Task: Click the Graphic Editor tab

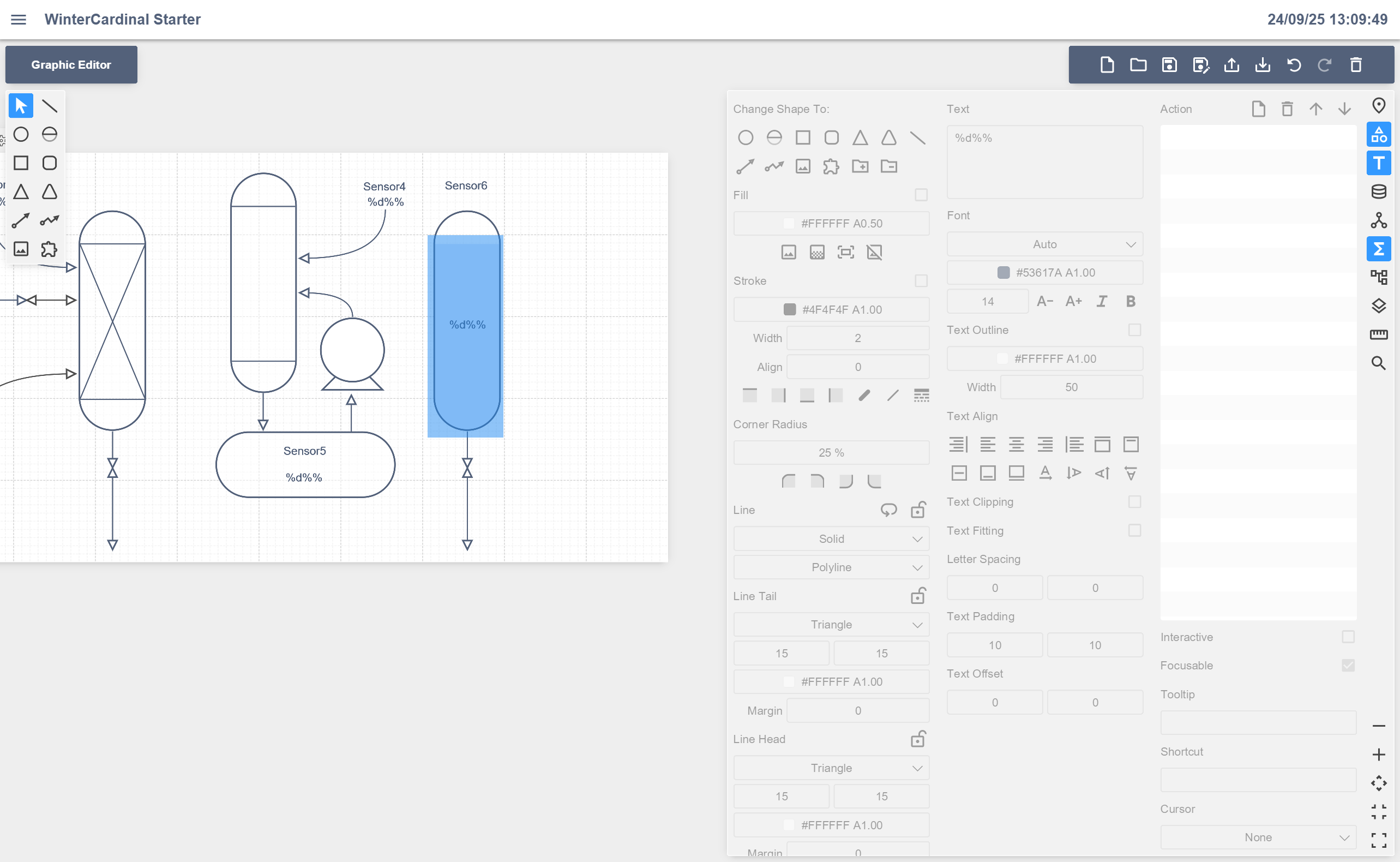Action: (71, 65)
